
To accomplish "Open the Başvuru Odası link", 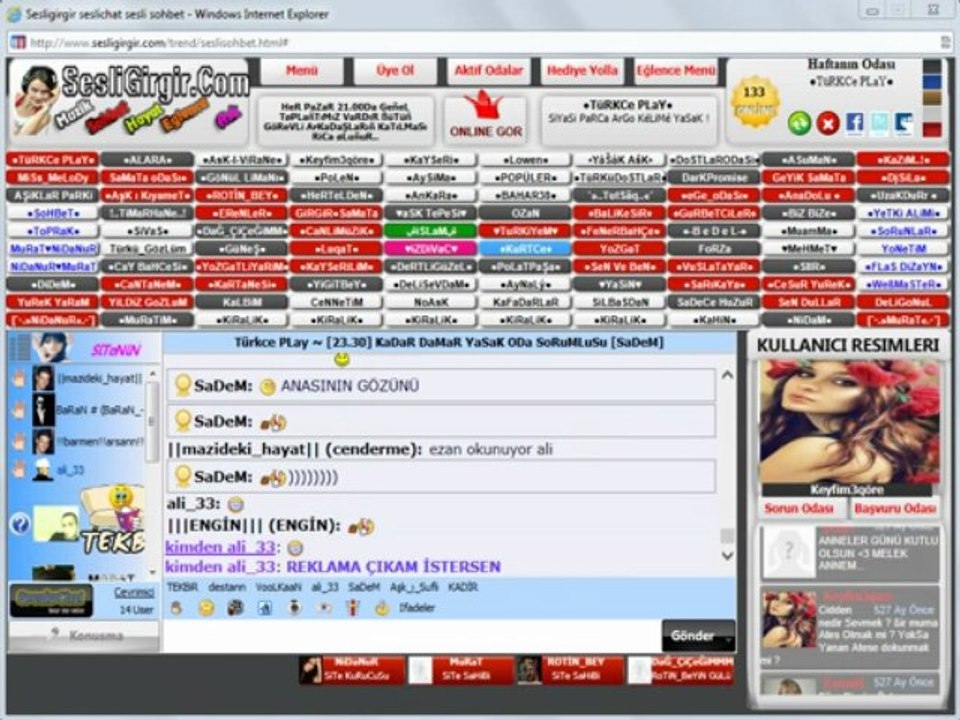I will 895,508.
